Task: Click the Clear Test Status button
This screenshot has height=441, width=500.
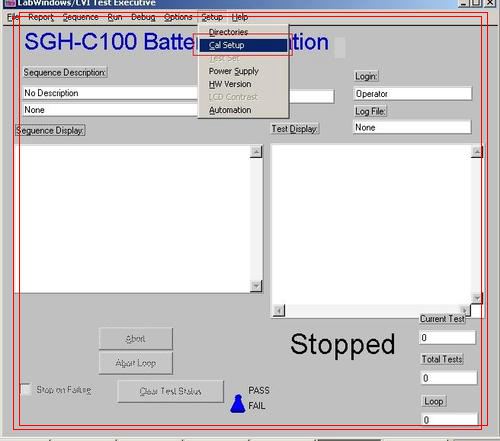Action: [x=170, y=391]
